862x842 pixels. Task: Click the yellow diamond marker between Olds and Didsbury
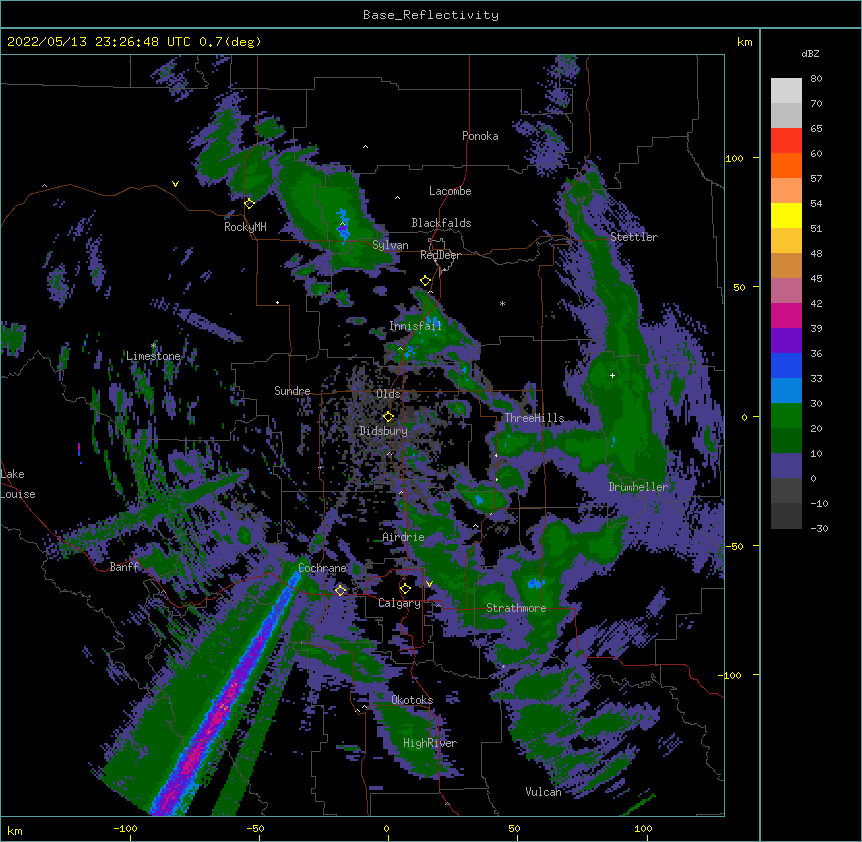click(x=388, y=417)
